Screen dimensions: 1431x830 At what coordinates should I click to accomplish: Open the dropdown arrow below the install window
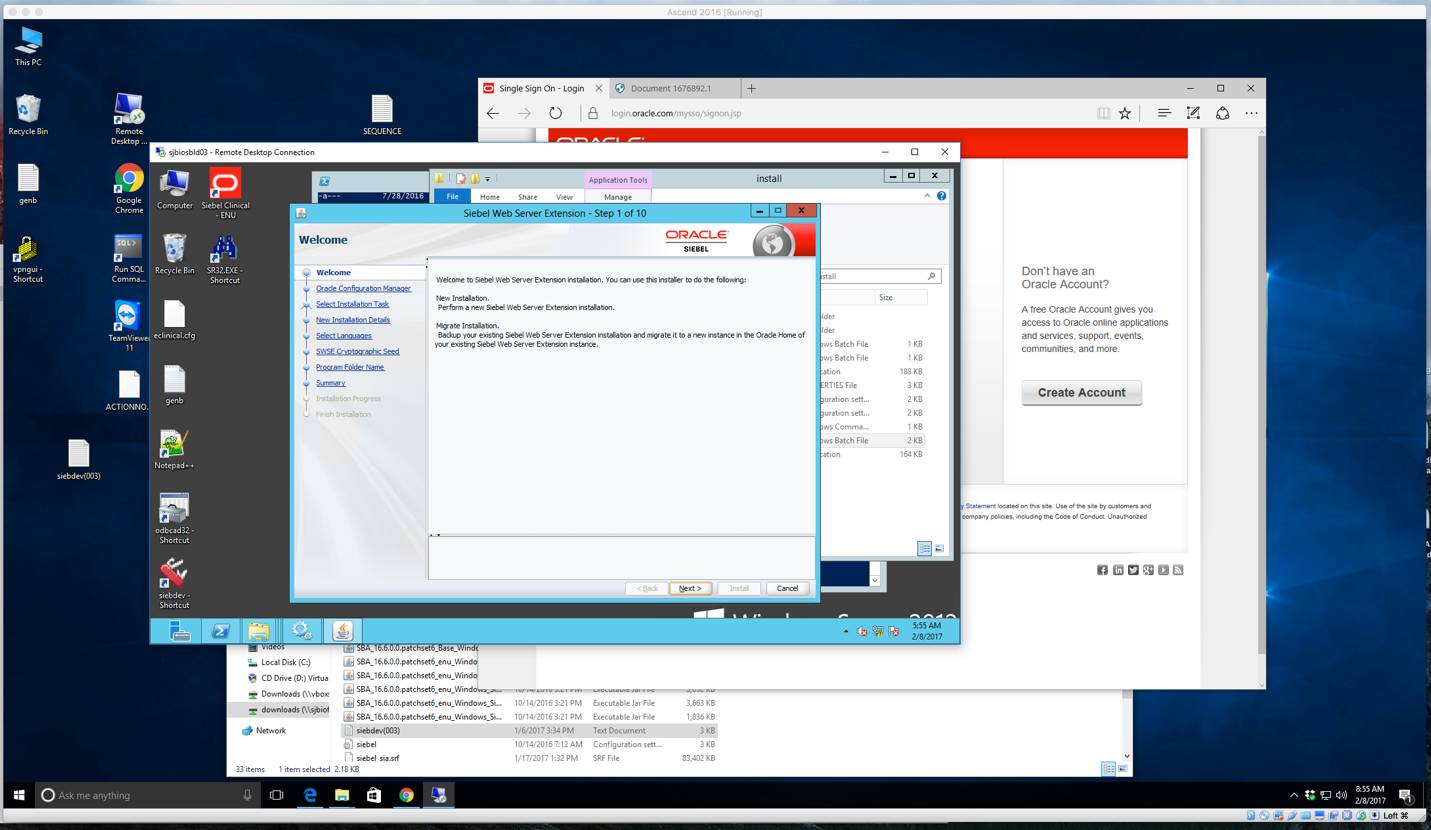875,580
